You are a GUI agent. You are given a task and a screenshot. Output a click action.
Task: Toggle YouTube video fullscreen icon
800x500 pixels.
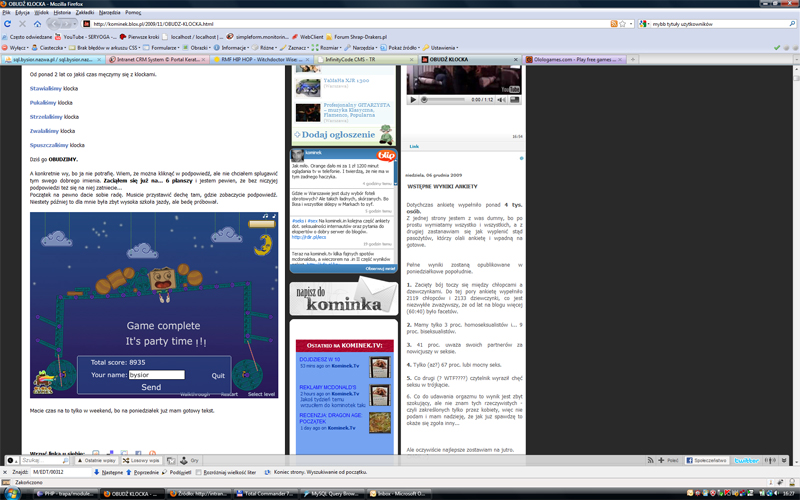point(515,100)
